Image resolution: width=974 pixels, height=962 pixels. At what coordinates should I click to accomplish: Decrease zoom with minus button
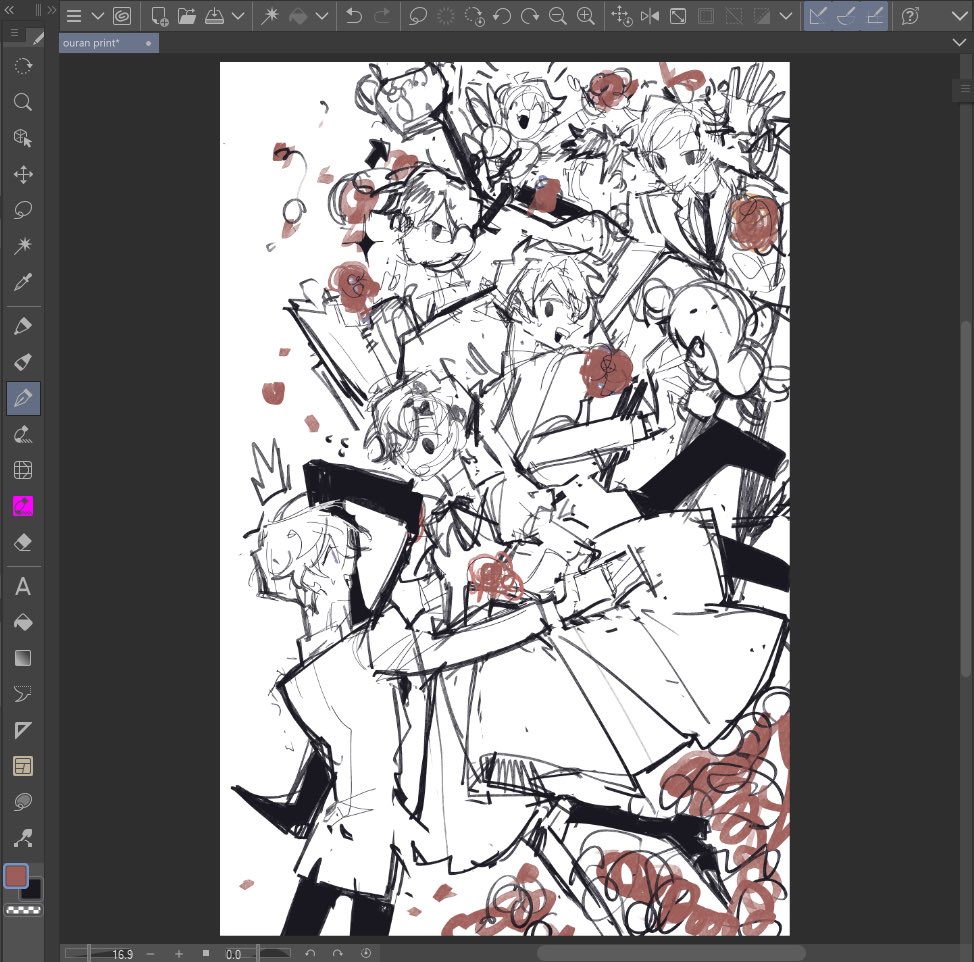tap(150, 953)
